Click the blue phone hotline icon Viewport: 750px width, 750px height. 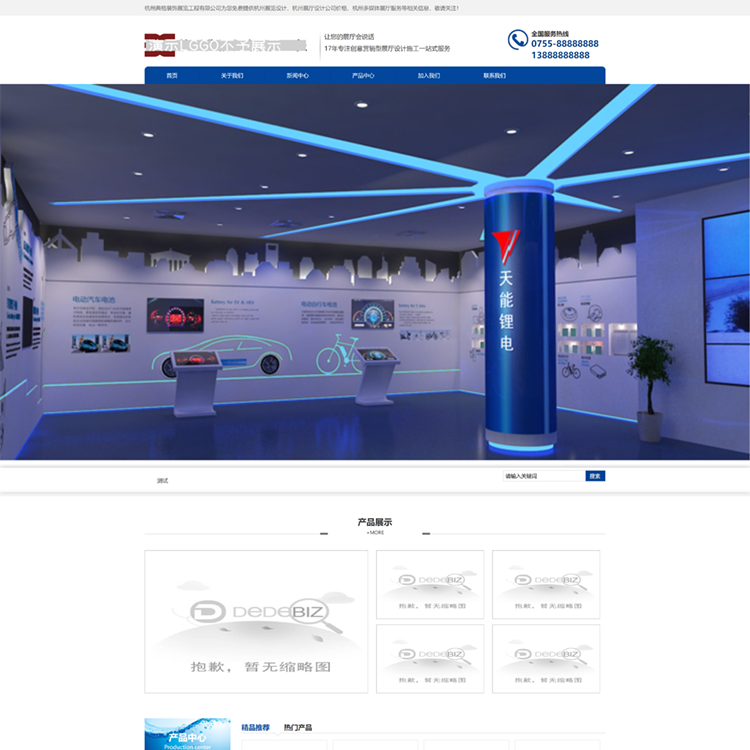pos(518,39)
